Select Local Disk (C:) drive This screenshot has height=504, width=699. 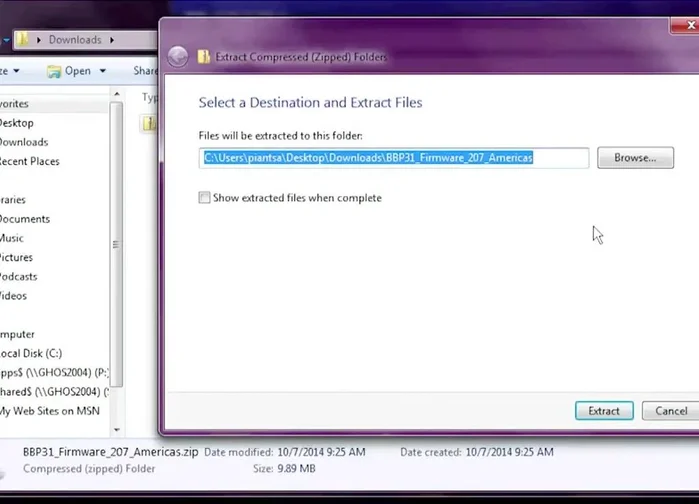(31, 353)
